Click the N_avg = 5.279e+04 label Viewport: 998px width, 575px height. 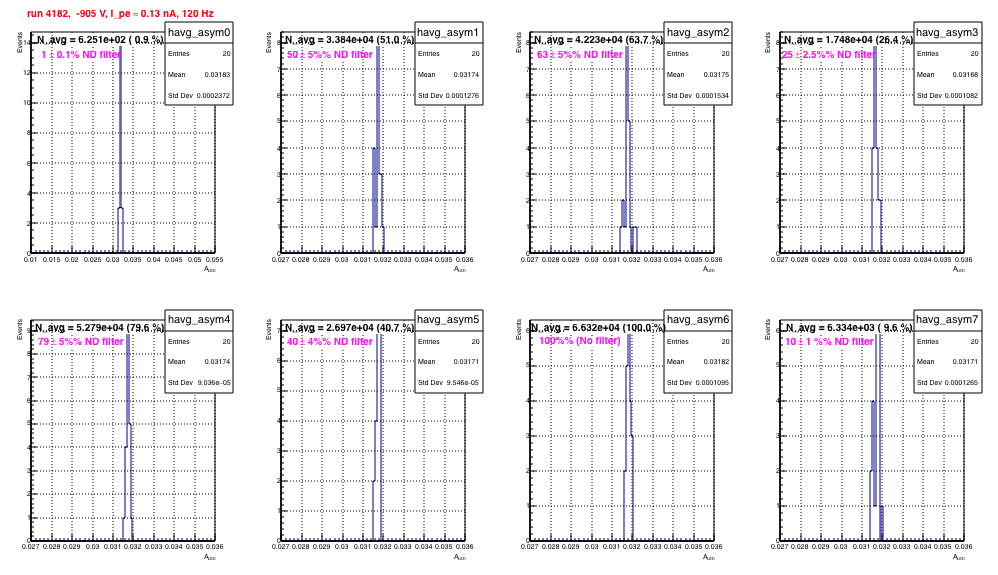click(x=99, y=328)
